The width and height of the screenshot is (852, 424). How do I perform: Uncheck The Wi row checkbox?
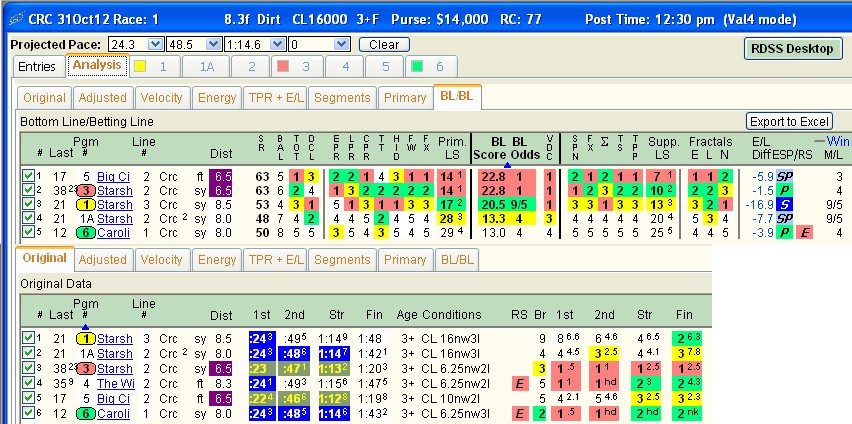tap(28, 383)
